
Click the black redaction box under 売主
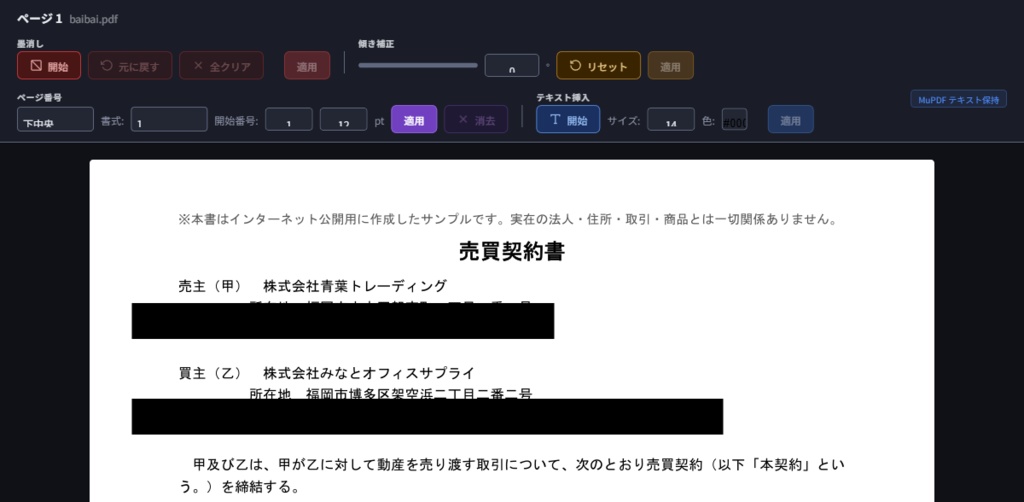[343, 321]
